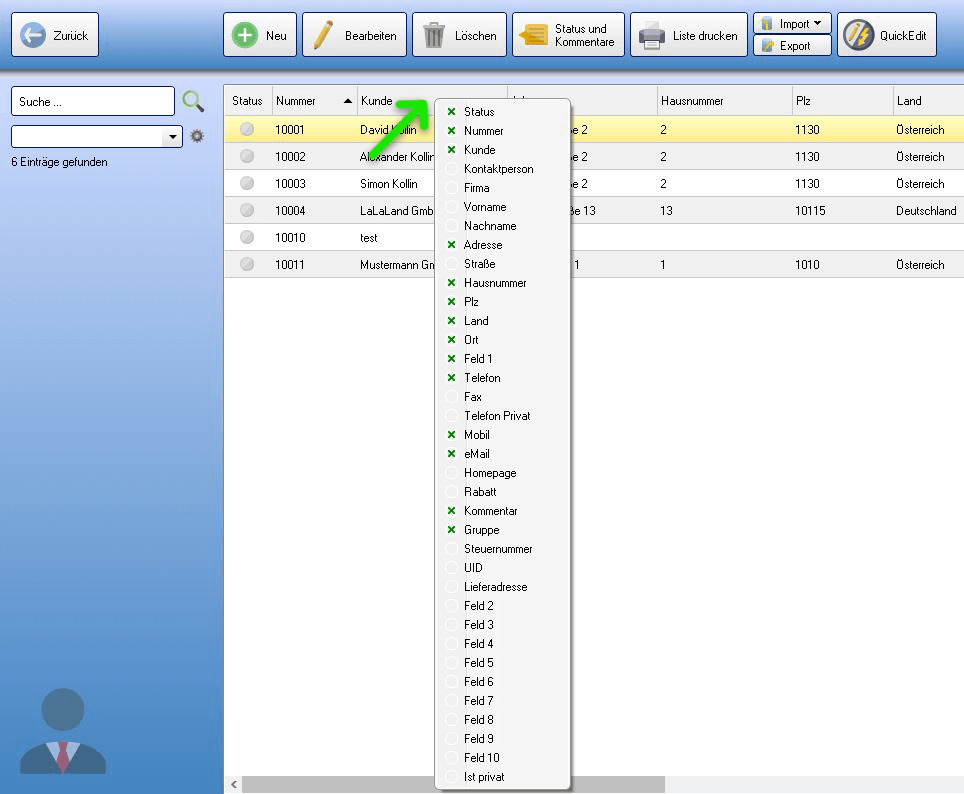Click the Suche search input field
The image size is (964, 794).
[x=92, y=101]
